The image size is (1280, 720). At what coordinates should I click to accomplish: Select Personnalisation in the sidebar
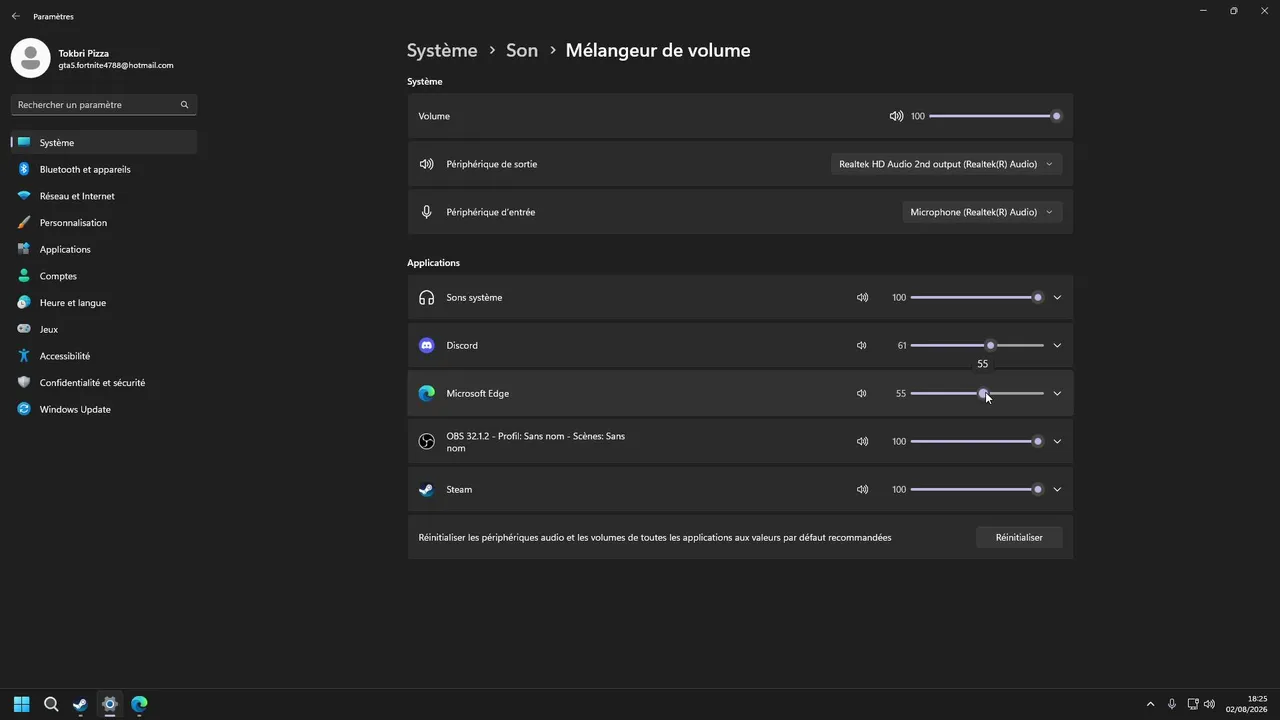(104, 223)
